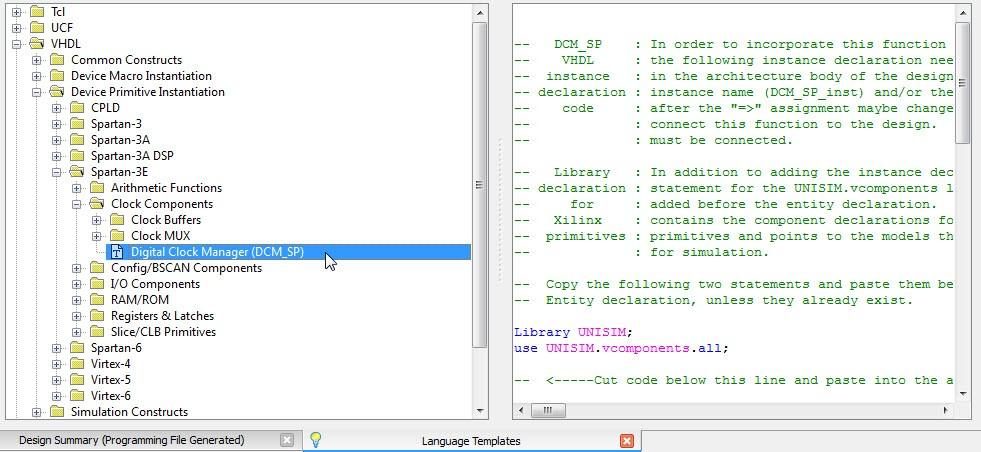This screenshot has height=452, width=981.
Task: Click code pane horizontal scrollbar thumb
Action: [x=547, y=410]
